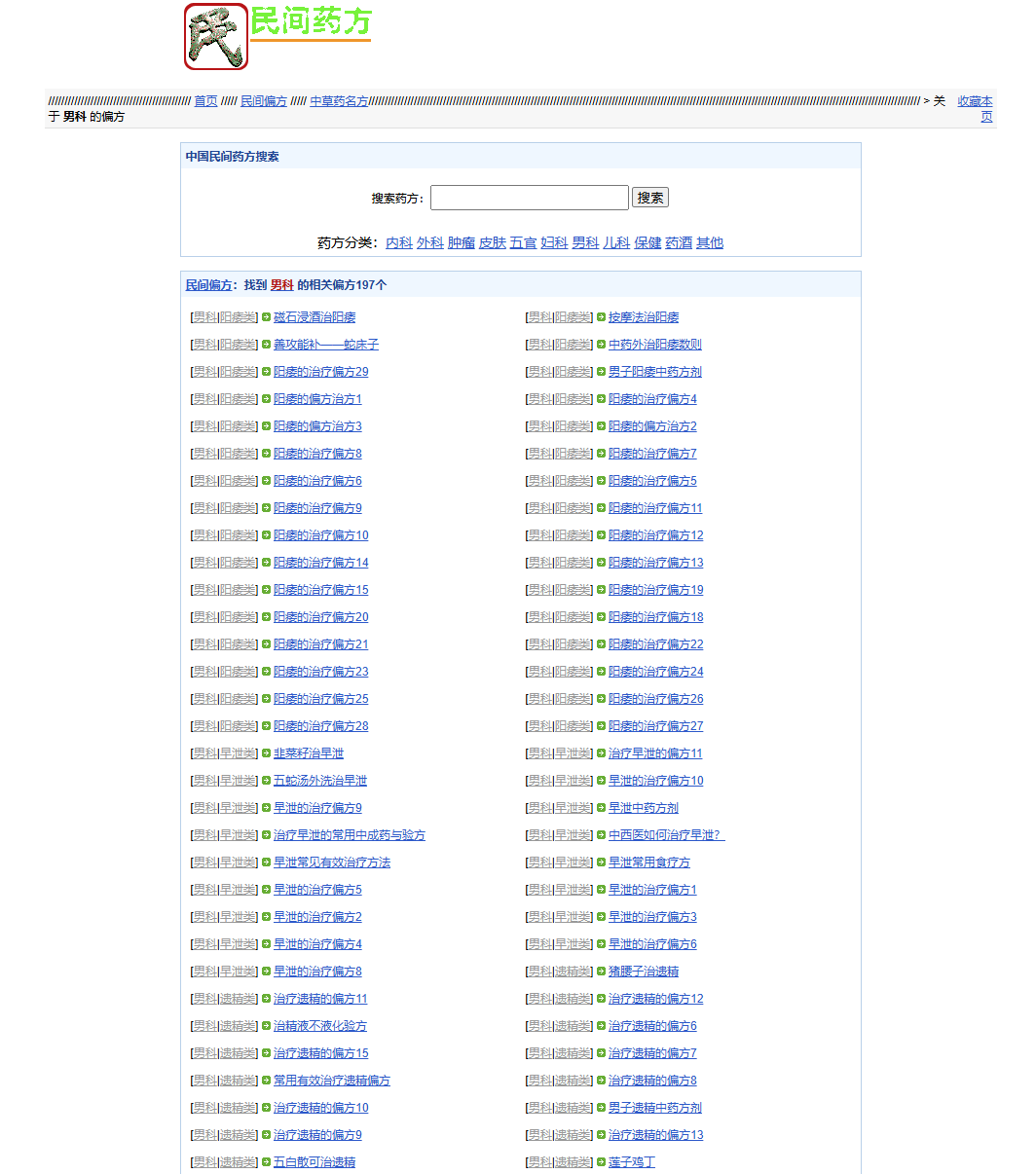Viewport: 1036px width, 1174px height.
Task: Click the green arrow icon next to 五白散可治遗精
Action: pos(265,1161)
